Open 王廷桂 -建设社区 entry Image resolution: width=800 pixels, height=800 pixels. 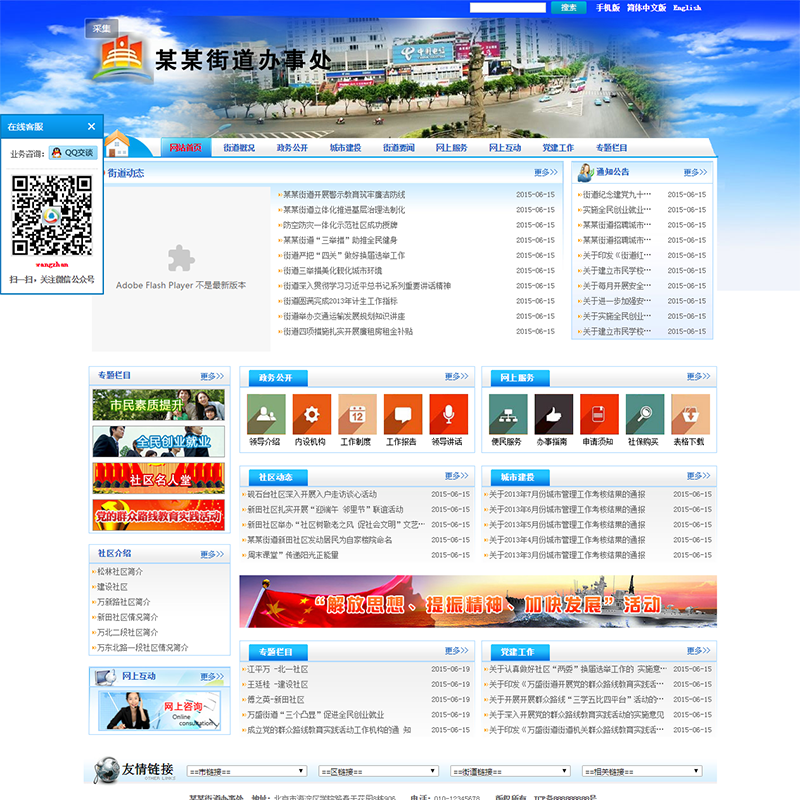pyautogui.click(x=278, y=684)
